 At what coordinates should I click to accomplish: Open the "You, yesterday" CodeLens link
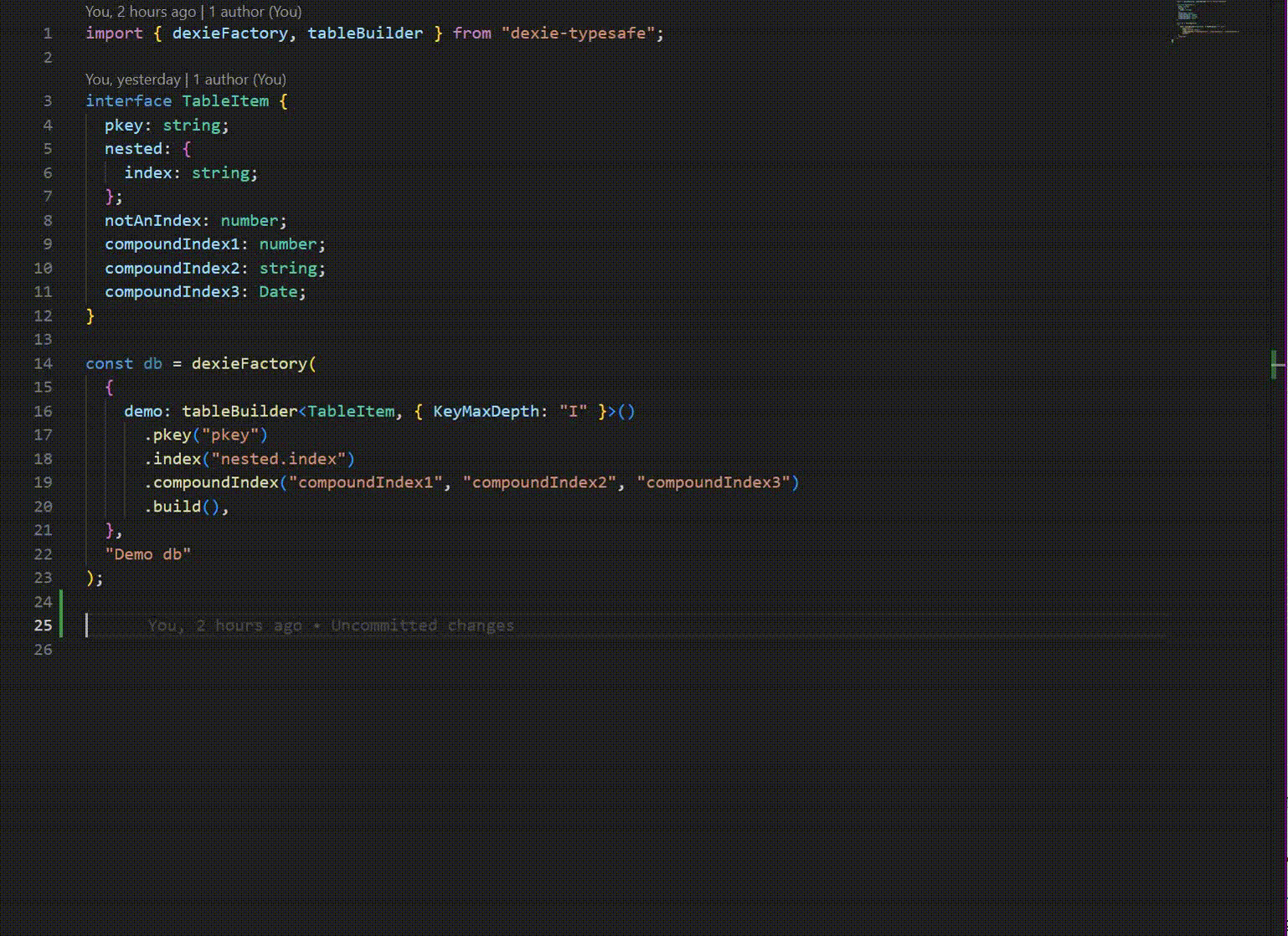click(133, 80)
